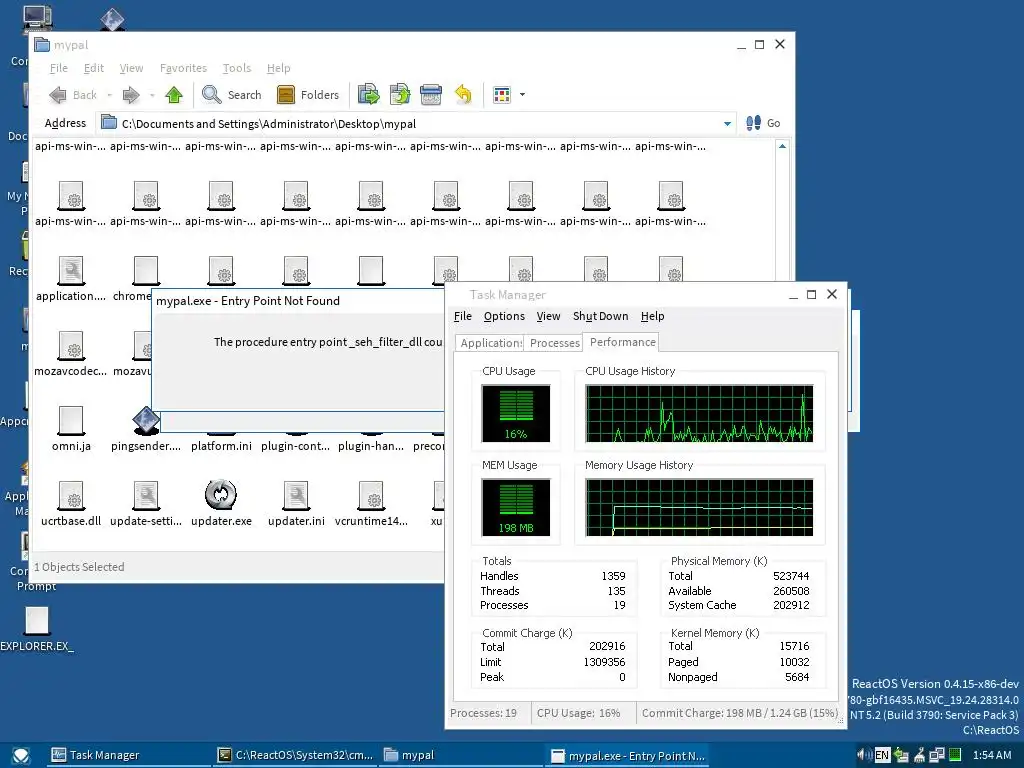
Task: Click the Memory Usage History graph
Action: pos(699,507)
